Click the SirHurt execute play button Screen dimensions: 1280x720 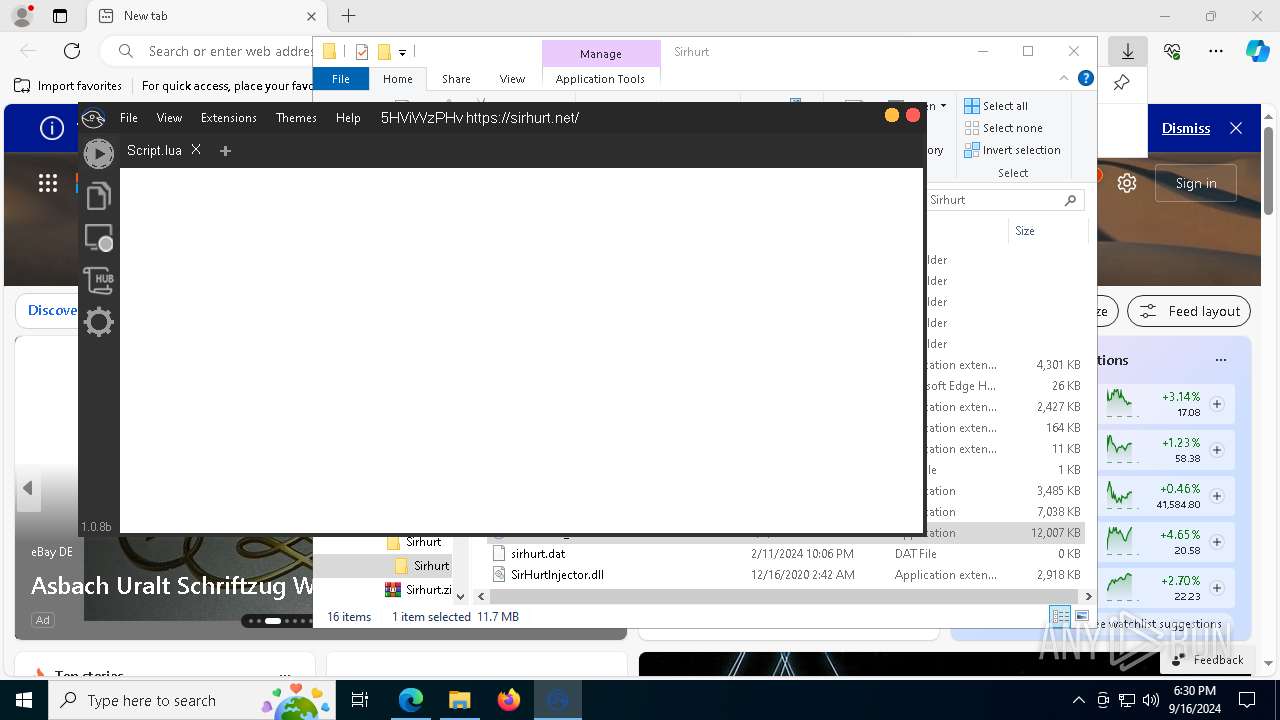(x=98, y=153)
